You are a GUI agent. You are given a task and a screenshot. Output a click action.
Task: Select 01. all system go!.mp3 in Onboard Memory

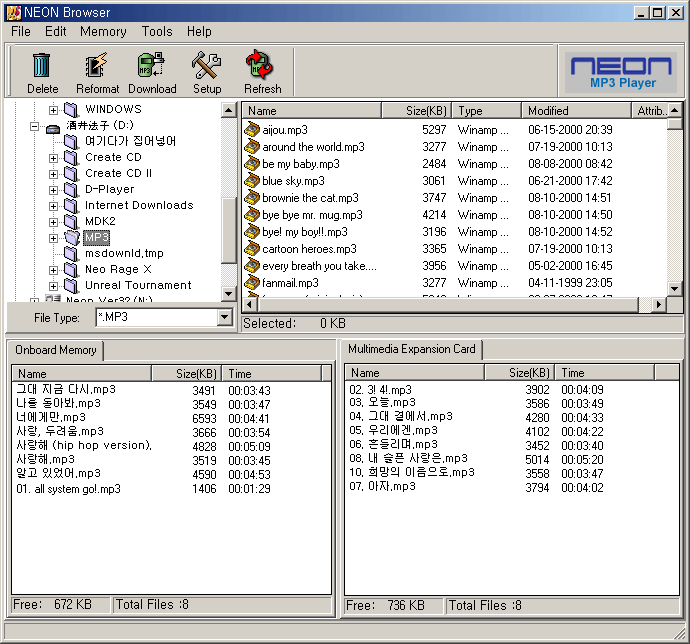[x=68, y=489]
